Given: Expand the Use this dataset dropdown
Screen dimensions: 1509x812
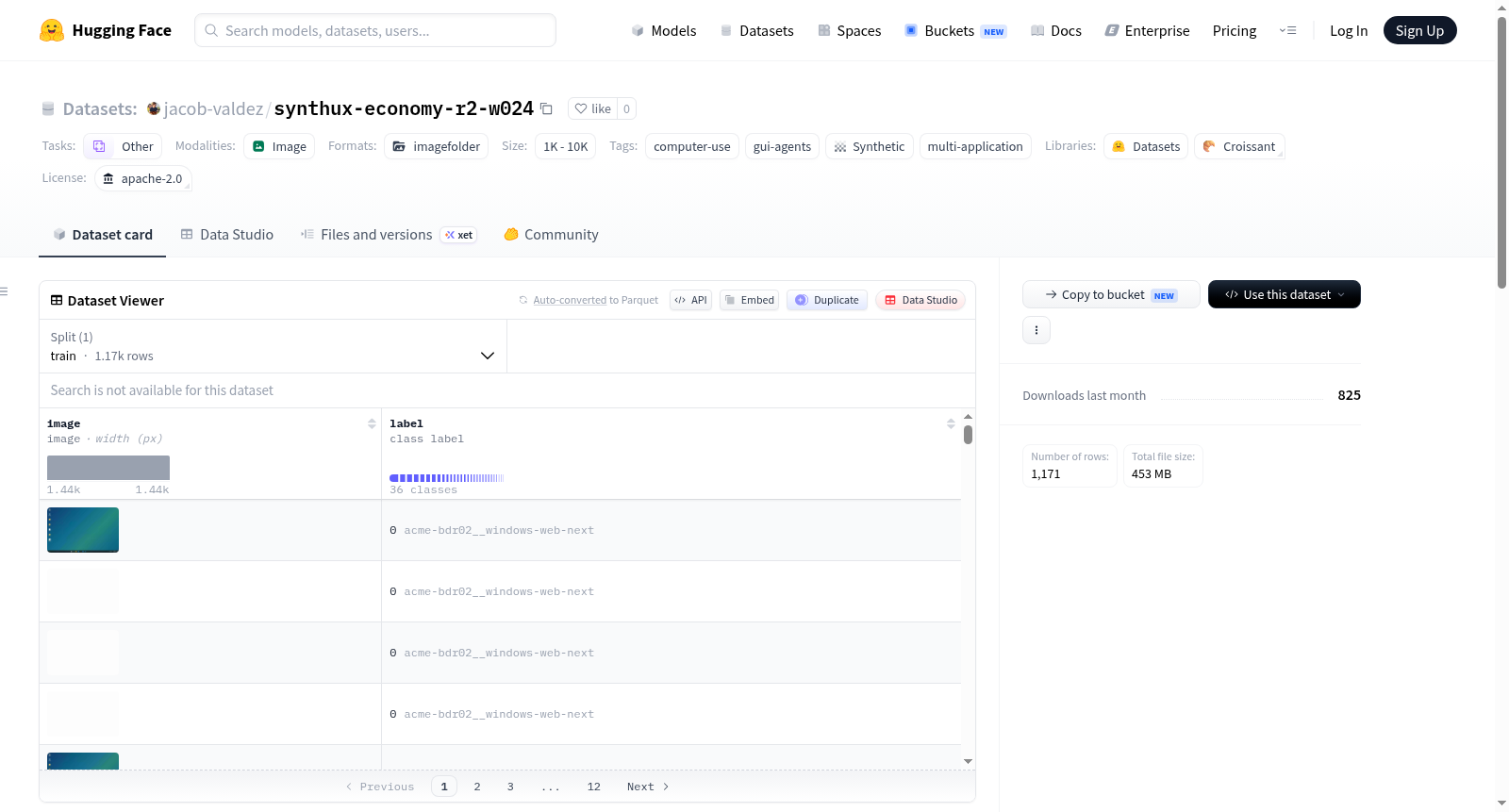Looking at the screenshot, I should (1285, 294).
